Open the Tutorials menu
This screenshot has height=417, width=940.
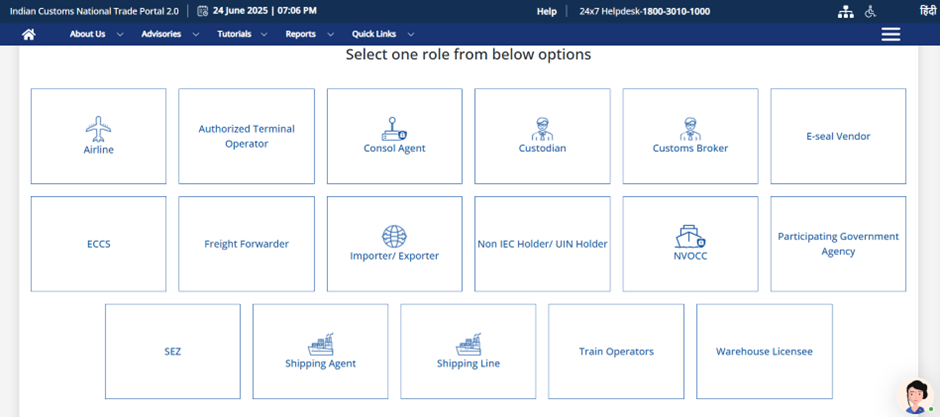(x=242, y=34)
